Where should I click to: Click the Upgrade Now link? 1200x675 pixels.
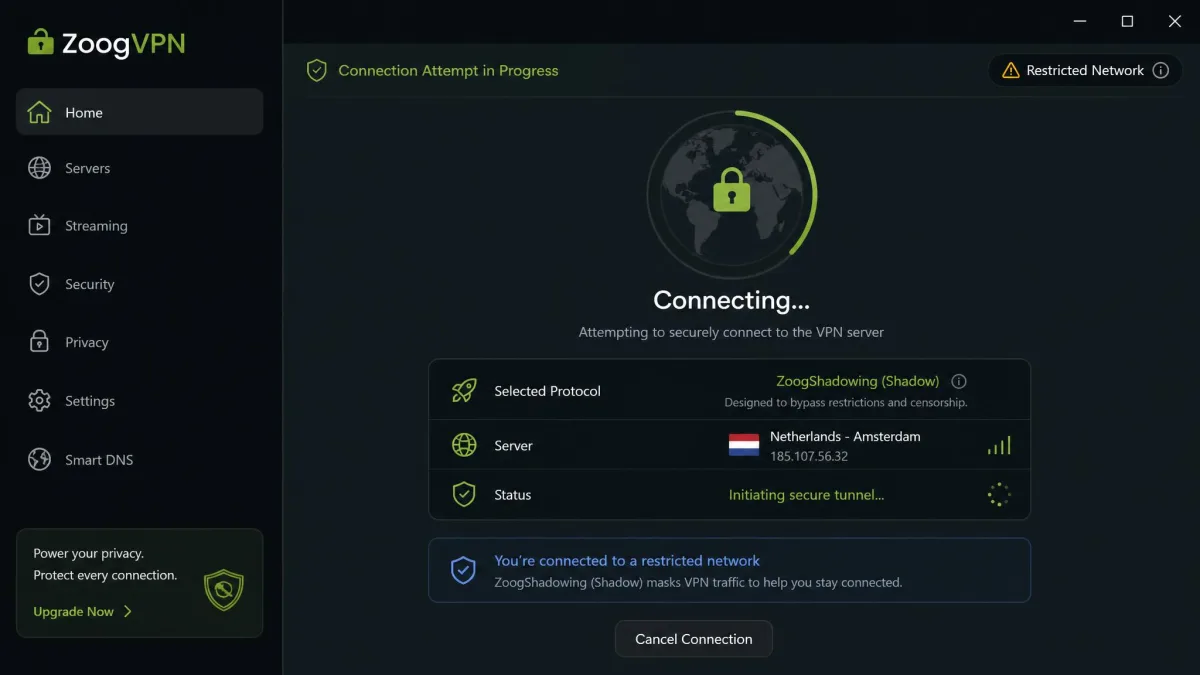point(74,611)
